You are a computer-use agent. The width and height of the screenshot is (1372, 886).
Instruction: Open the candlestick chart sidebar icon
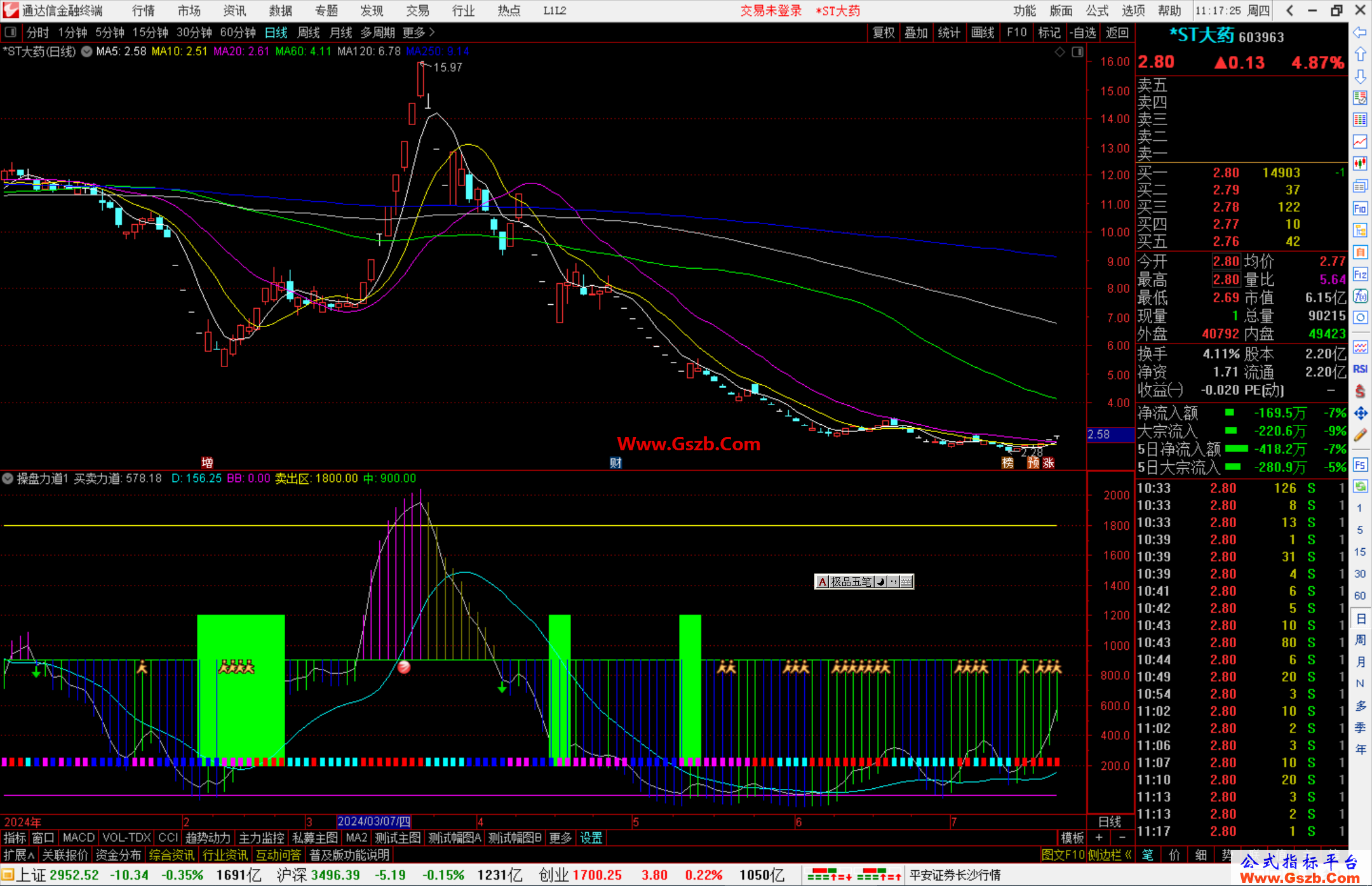pyautogui.click(x=1360, y=164)
